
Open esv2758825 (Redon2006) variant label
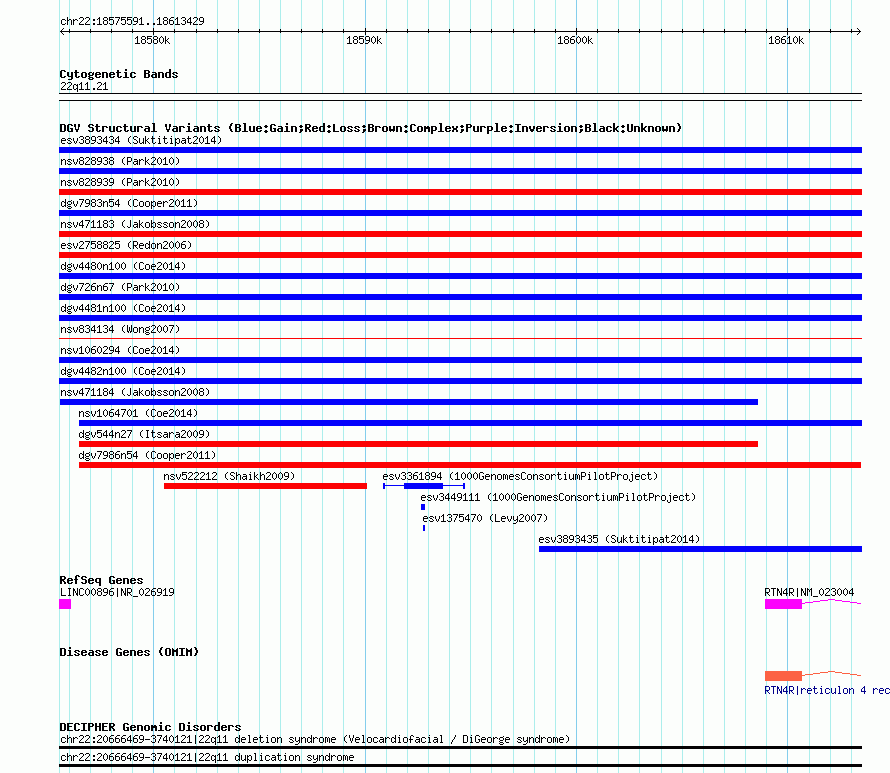pyautogui.click(x=126, y=245)
